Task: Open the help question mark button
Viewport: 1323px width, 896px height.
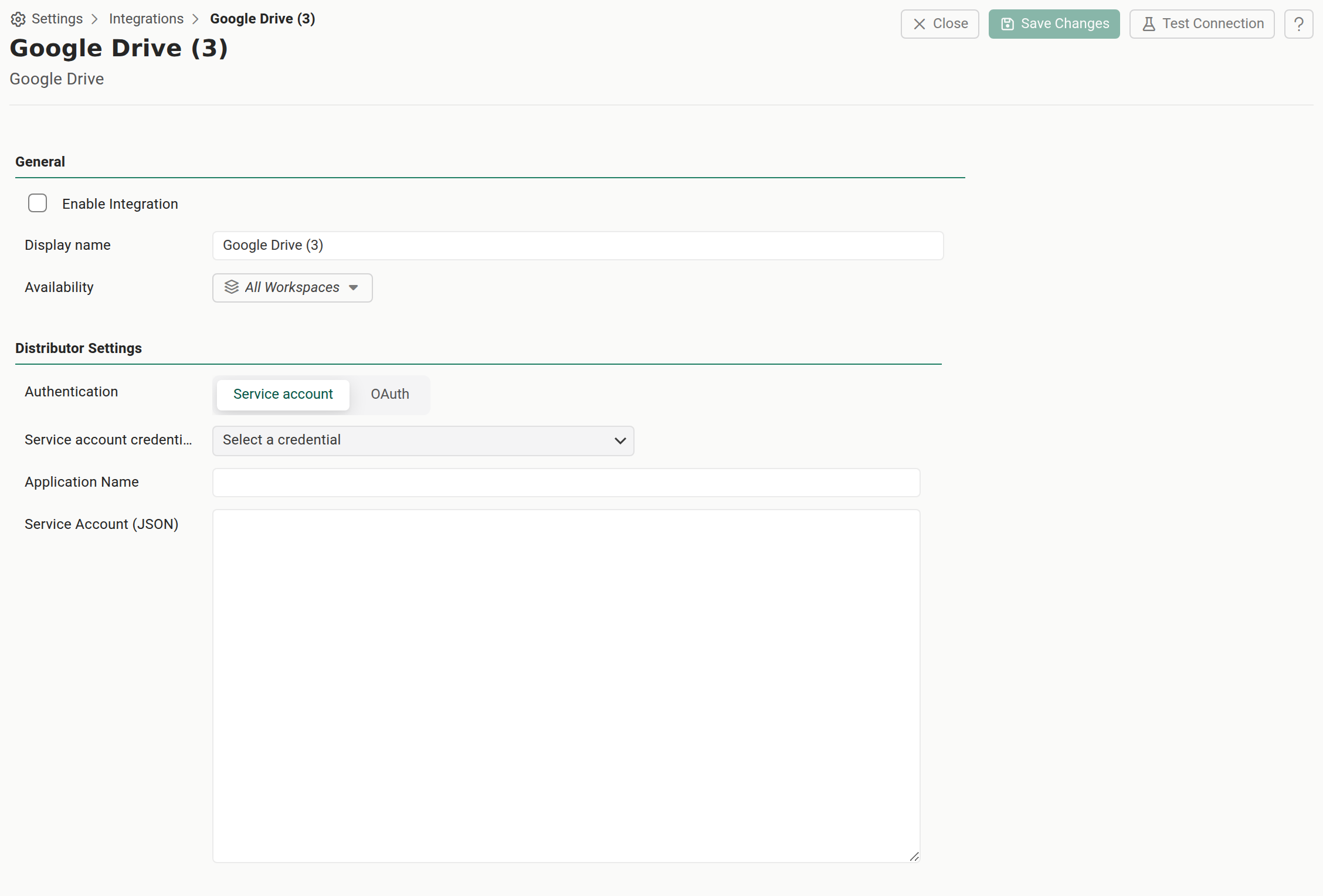Action: click(1298, 24)
